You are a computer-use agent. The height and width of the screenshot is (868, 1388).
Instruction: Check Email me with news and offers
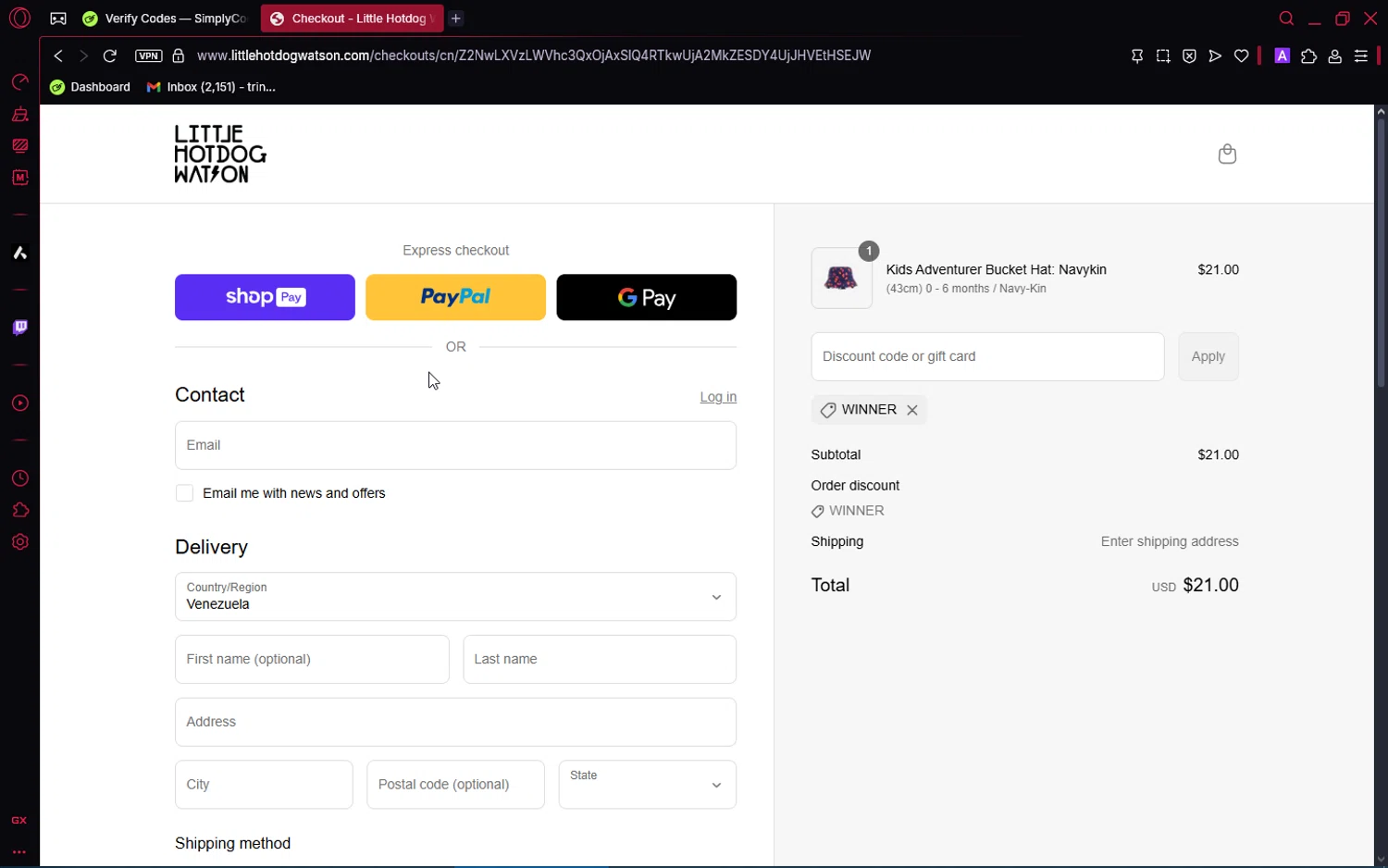[185, 493]
